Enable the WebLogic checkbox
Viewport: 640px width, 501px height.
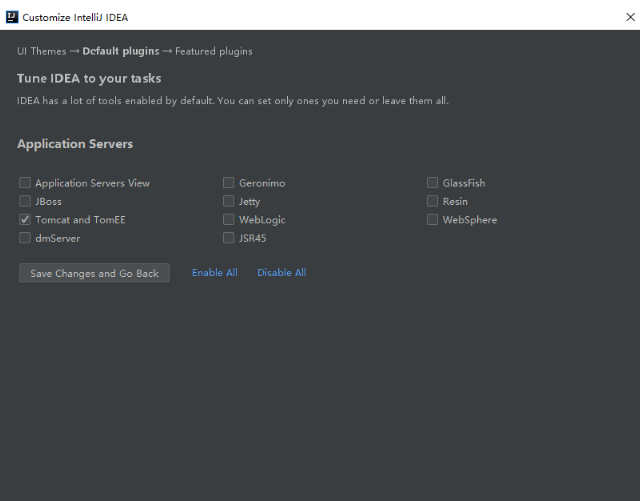tap(229, 219)
